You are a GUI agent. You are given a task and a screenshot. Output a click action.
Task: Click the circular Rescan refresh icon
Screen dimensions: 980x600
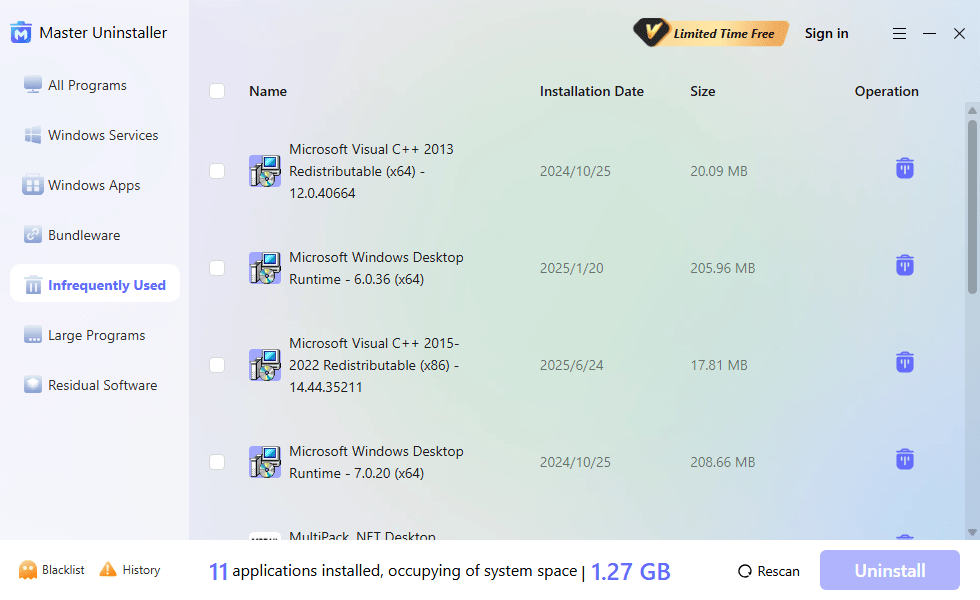[744, 571]
